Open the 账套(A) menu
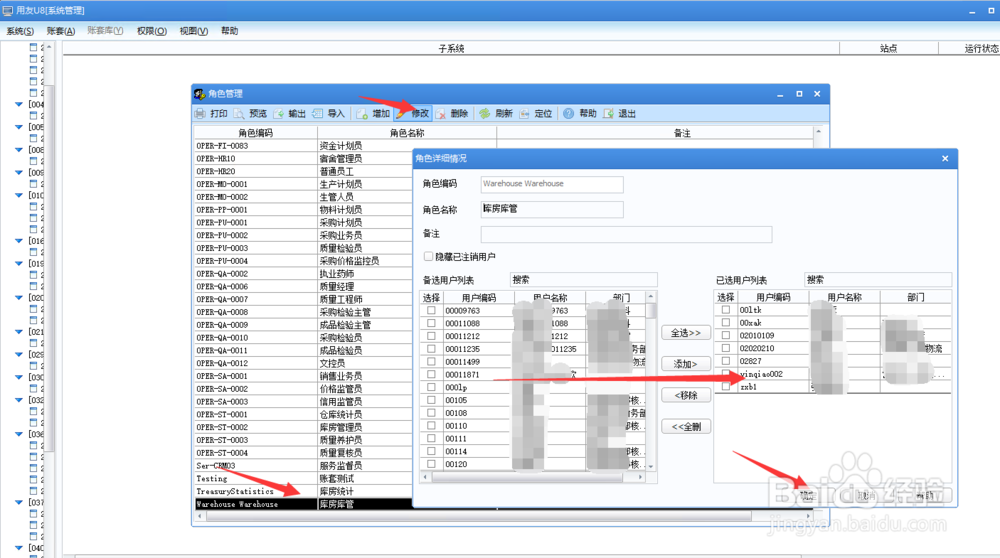 click(61, 31)
